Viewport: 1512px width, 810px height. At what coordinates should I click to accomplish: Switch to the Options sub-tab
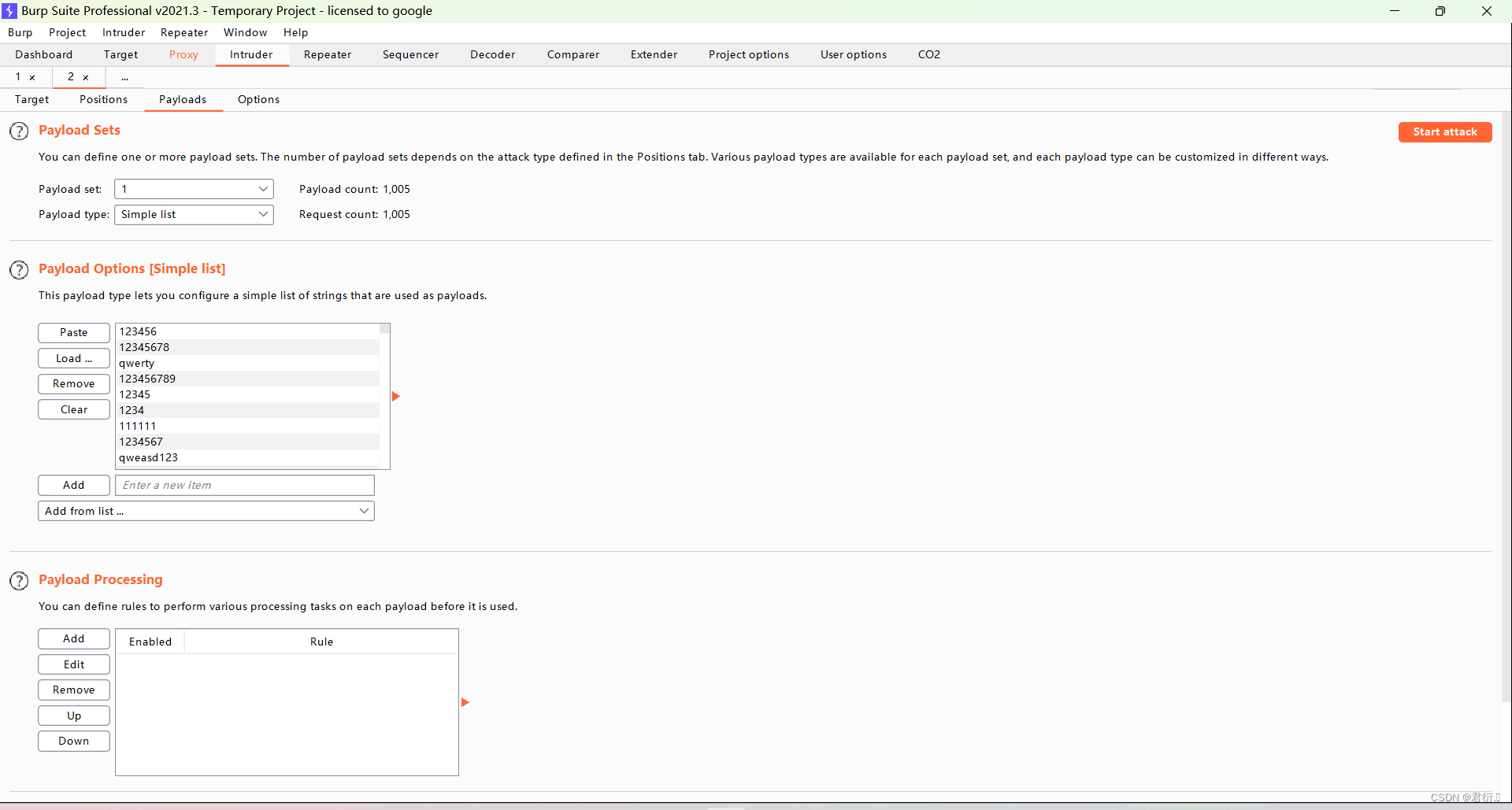(x=258, y=99)
